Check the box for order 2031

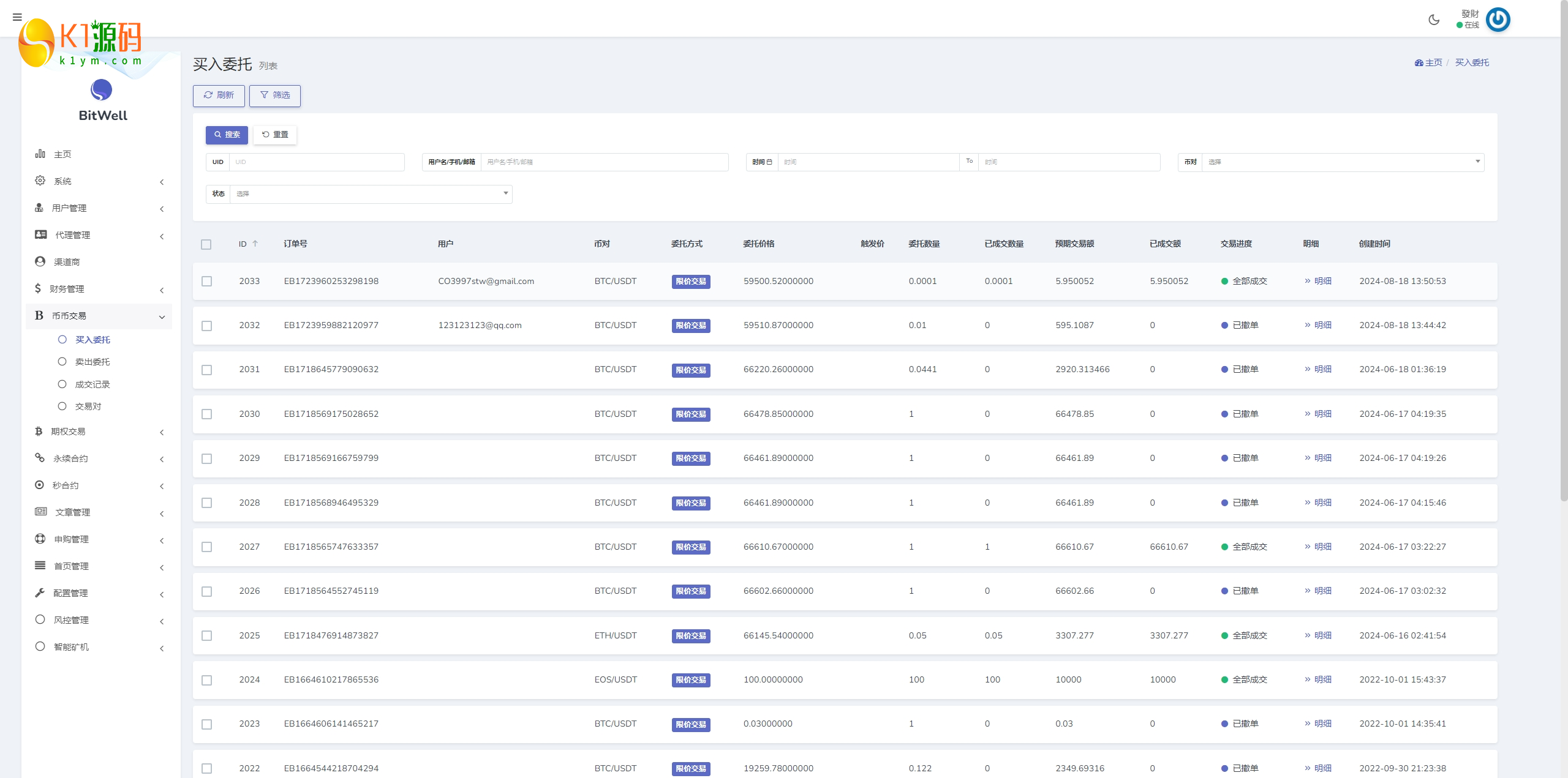pyautogui.click(x=207, y=370)
